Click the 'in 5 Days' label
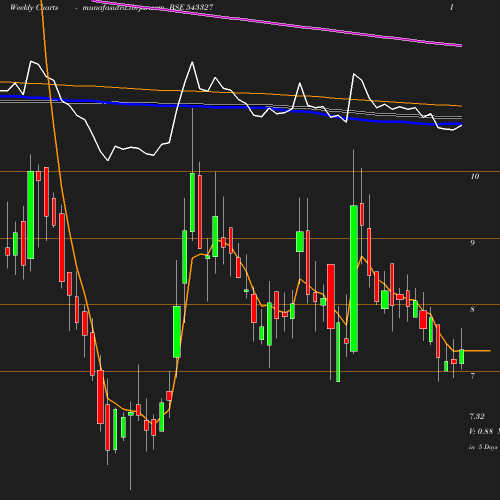500x500 pixels. tap(483, 447)
